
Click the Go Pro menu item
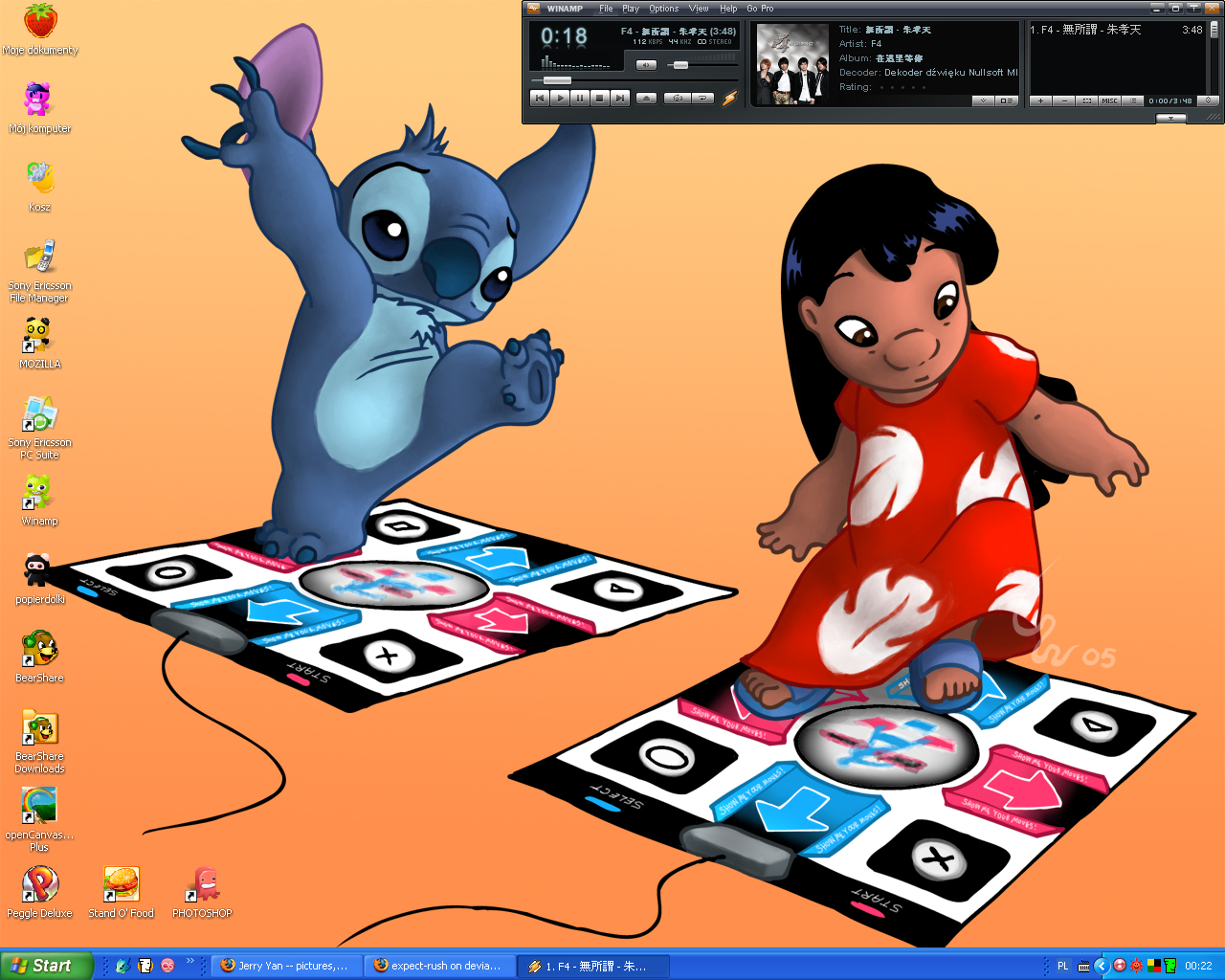760,9
